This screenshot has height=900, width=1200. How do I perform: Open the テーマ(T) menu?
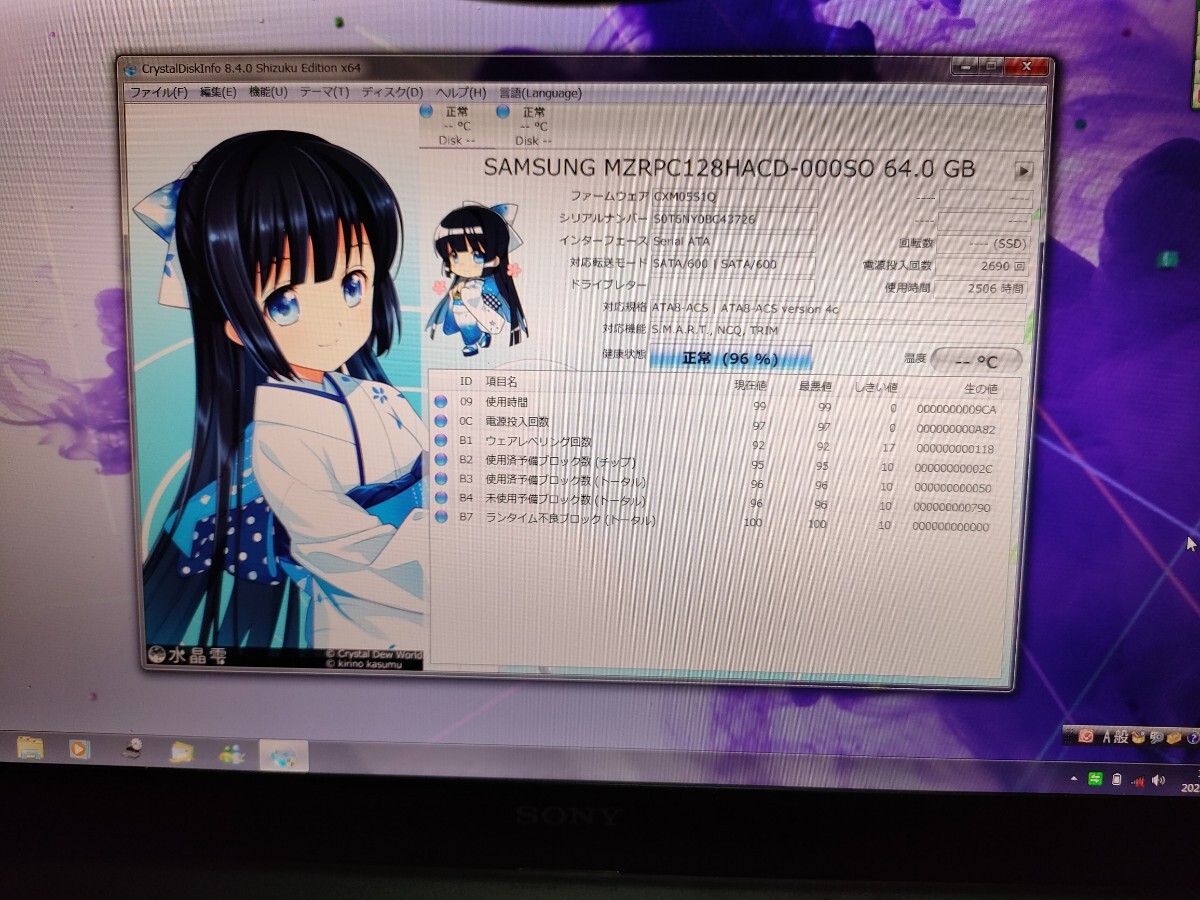[x=324, y=92]
